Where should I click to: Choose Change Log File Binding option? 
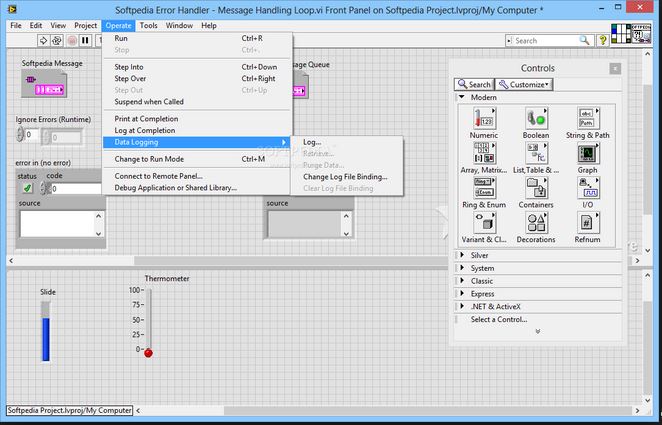(345, 177)
